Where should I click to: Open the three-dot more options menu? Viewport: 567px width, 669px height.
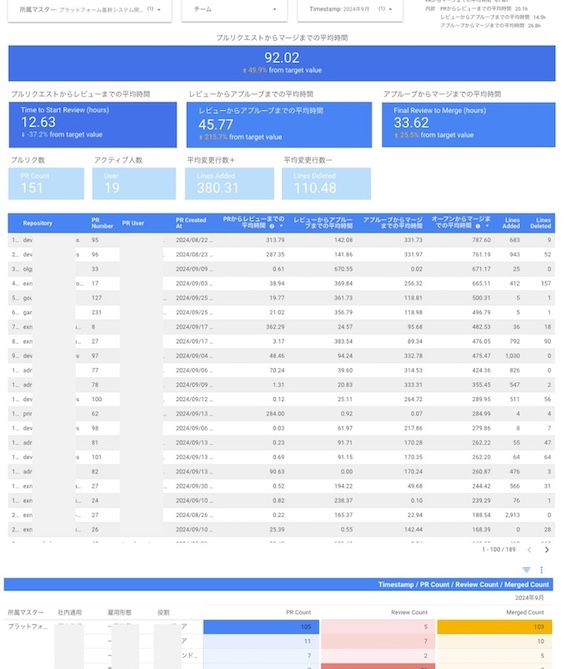point(541,570)
